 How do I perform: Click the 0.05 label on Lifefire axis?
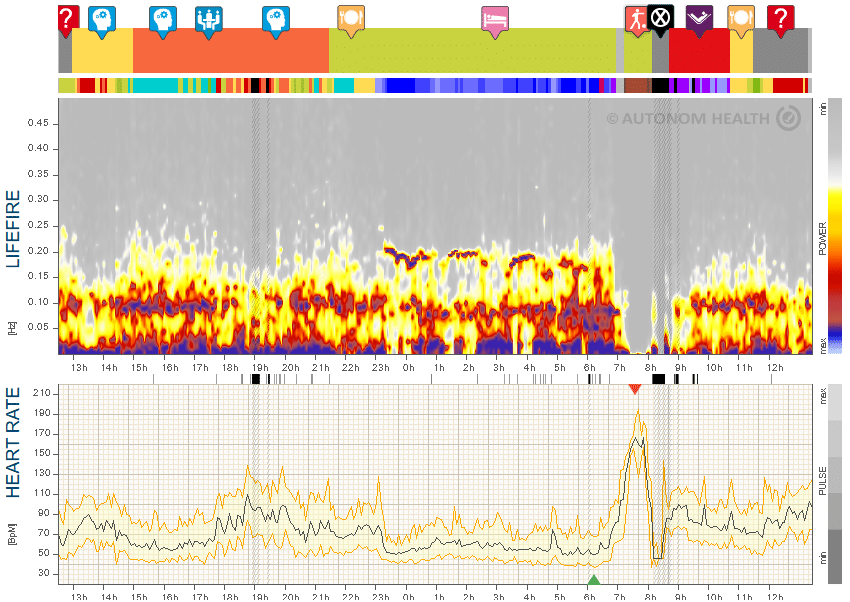[38, 327]
